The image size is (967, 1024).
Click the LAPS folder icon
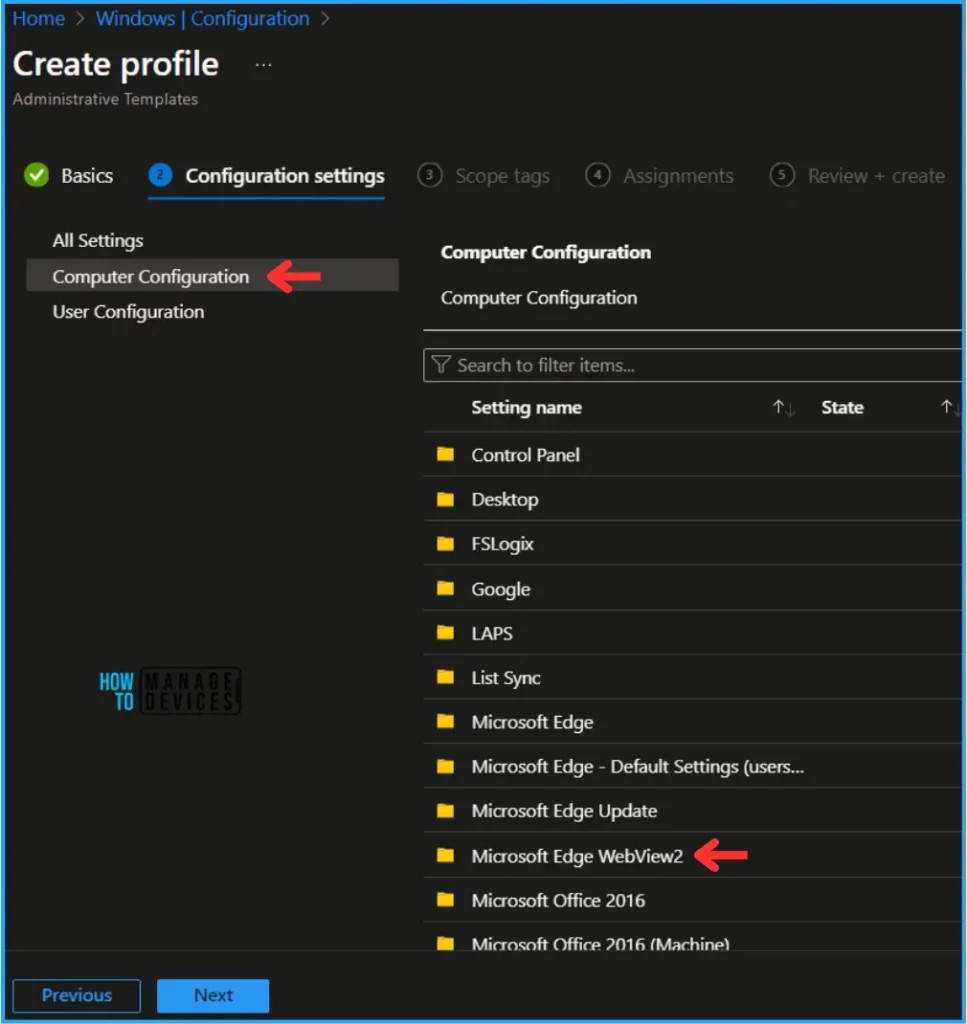point(445,633)
